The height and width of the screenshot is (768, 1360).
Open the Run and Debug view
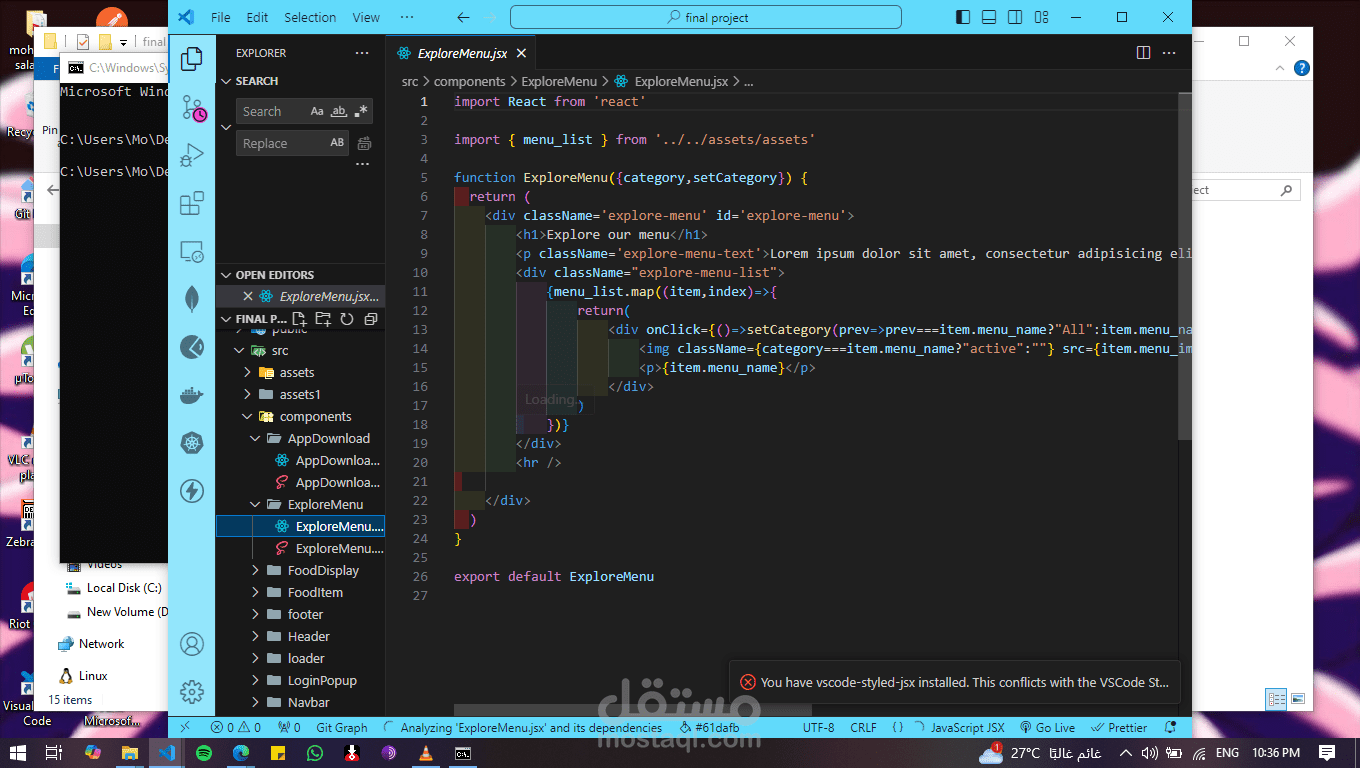(x=192, y=156)
